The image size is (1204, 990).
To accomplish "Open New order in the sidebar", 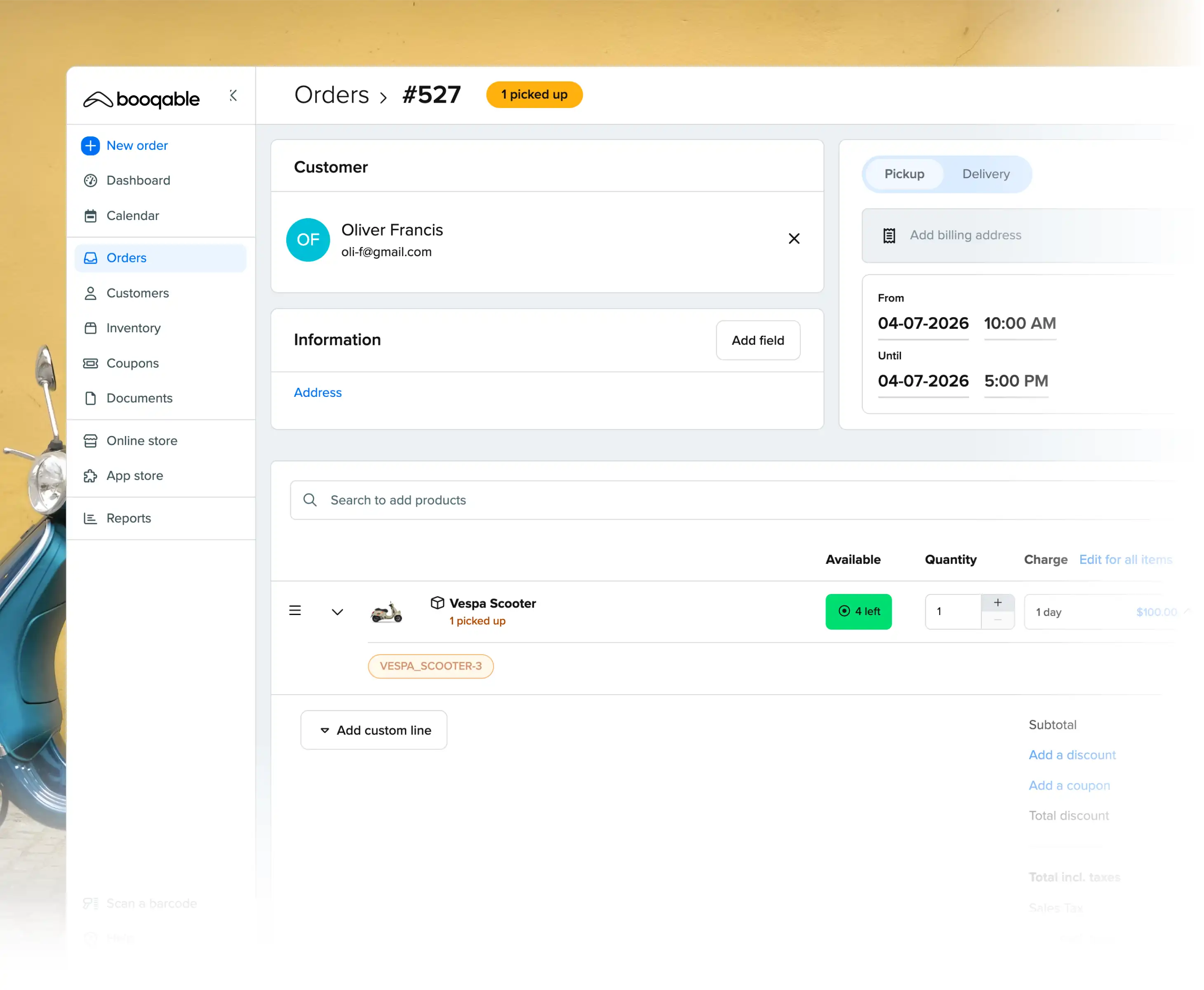I will [x=137, y=146].
